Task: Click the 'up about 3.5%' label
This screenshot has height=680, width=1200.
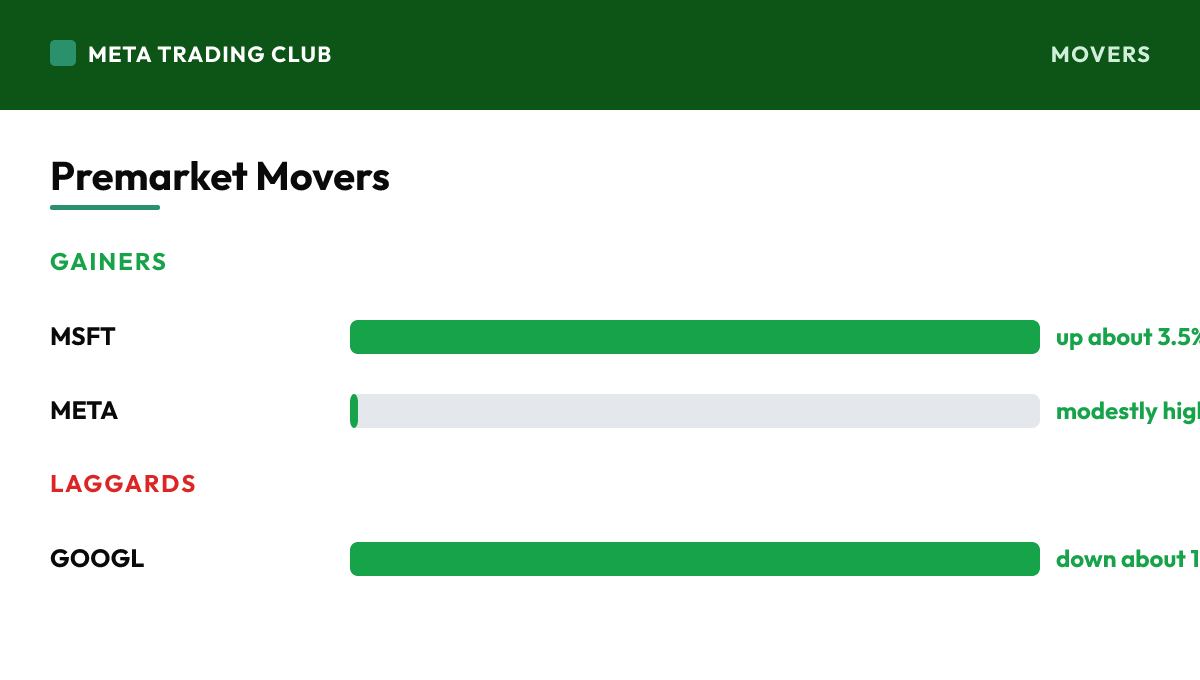Action: pyautogui.click(x=1128, y=337)
